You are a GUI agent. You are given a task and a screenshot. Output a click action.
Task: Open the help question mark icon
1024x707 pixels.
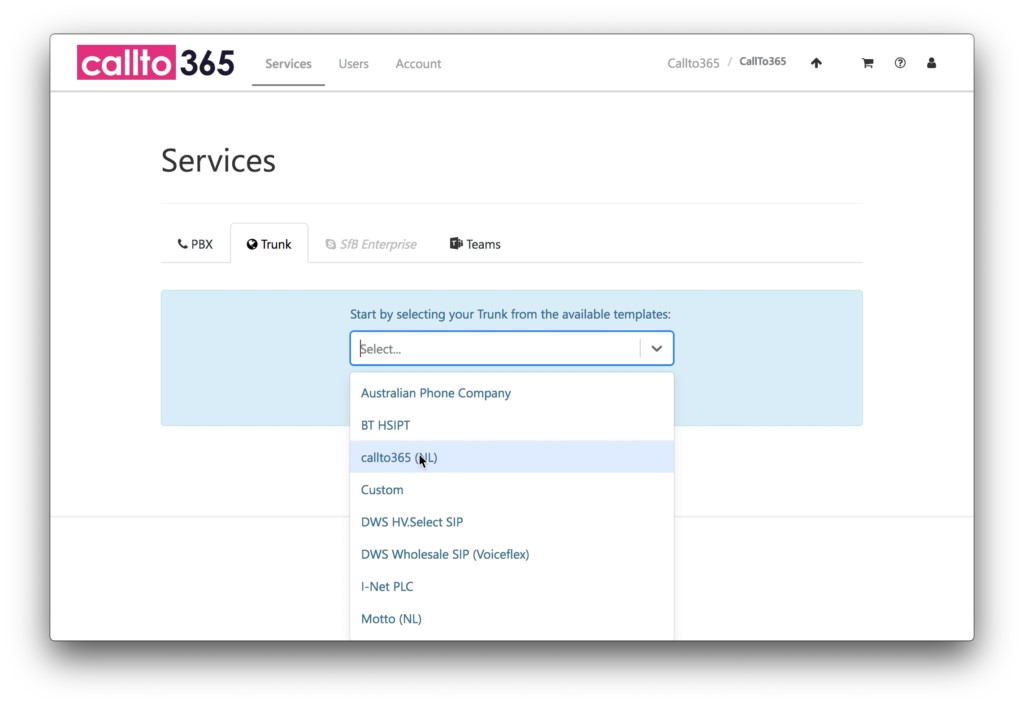pos(900,63)
